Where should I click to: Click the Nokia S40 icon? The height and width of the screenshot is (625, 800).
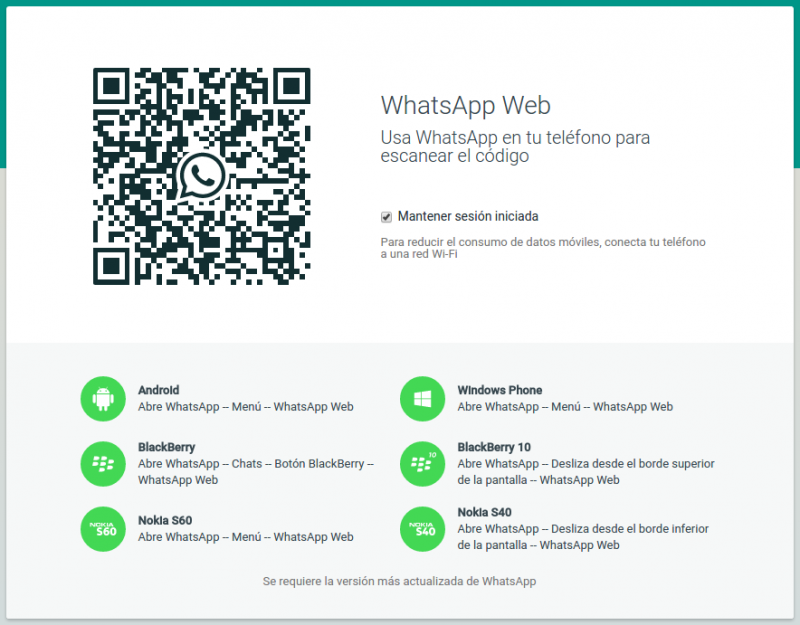422,529
